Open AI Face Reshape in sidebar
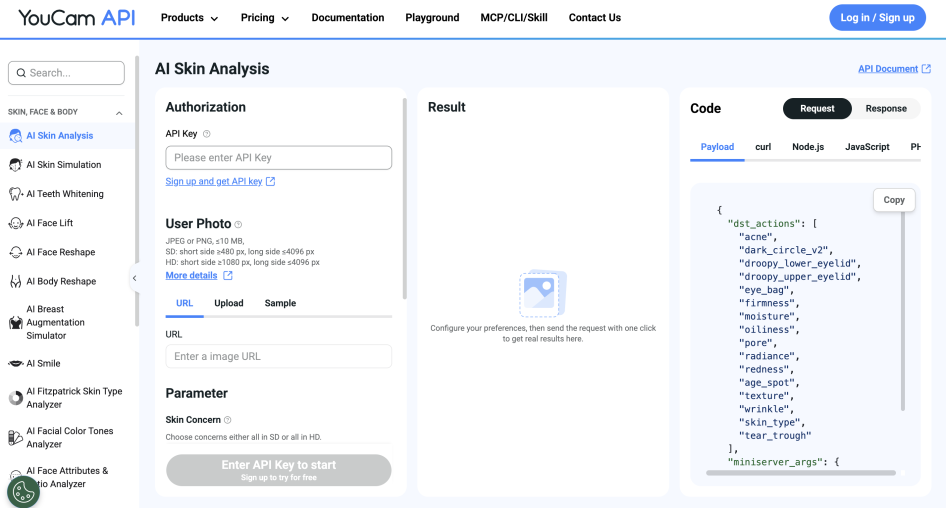The image size is (946, 508). [x=61, y=252]
